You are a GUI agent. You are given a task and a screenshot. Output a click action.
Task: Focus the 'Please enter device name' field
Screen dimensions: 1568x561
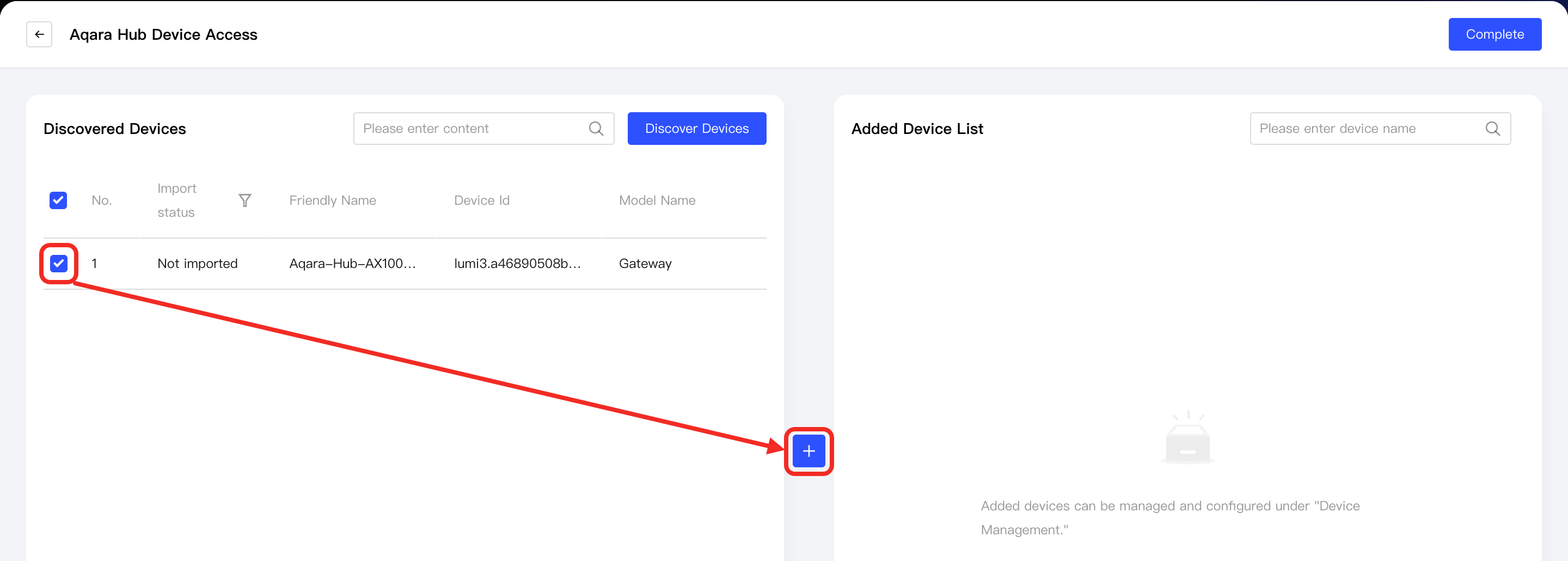pos(1380,129)
